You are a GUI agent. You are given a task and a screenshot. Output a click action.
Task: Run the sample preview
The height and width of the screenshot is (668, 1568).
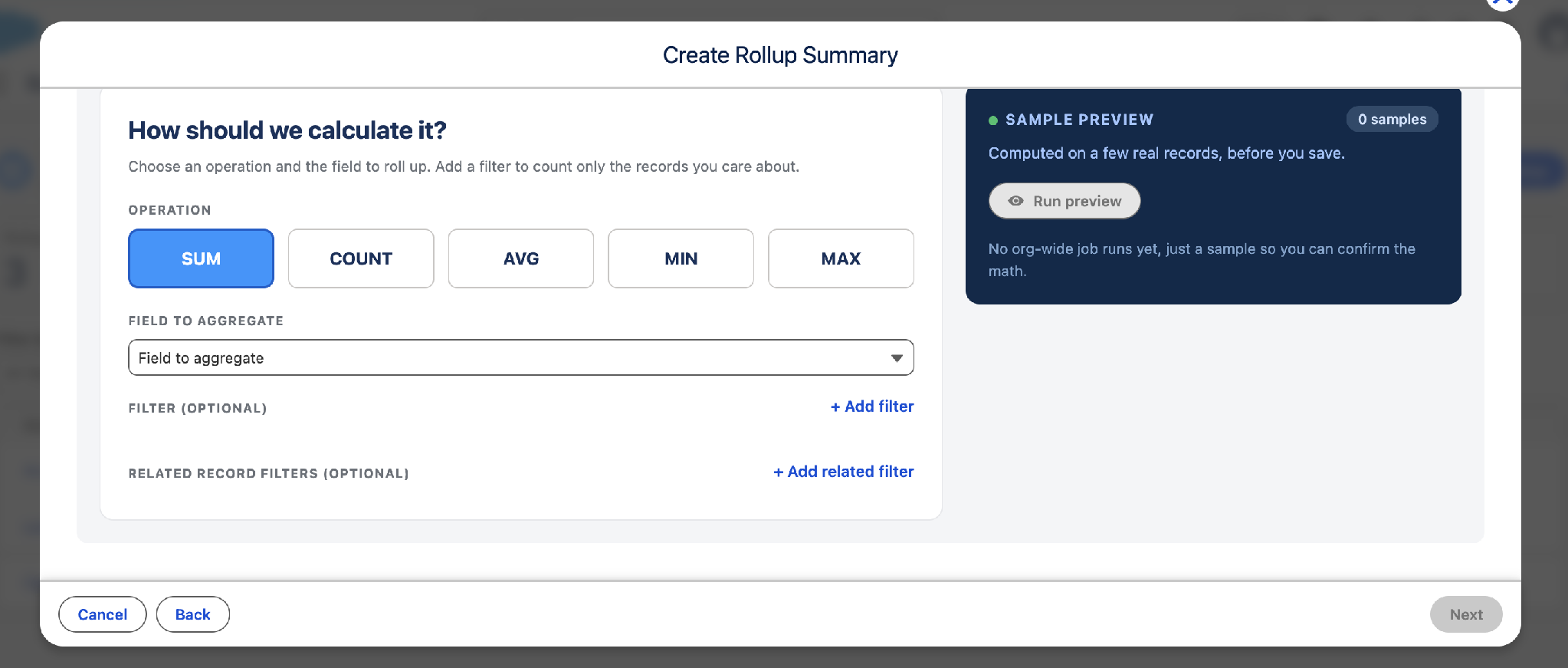[1064, 201]
